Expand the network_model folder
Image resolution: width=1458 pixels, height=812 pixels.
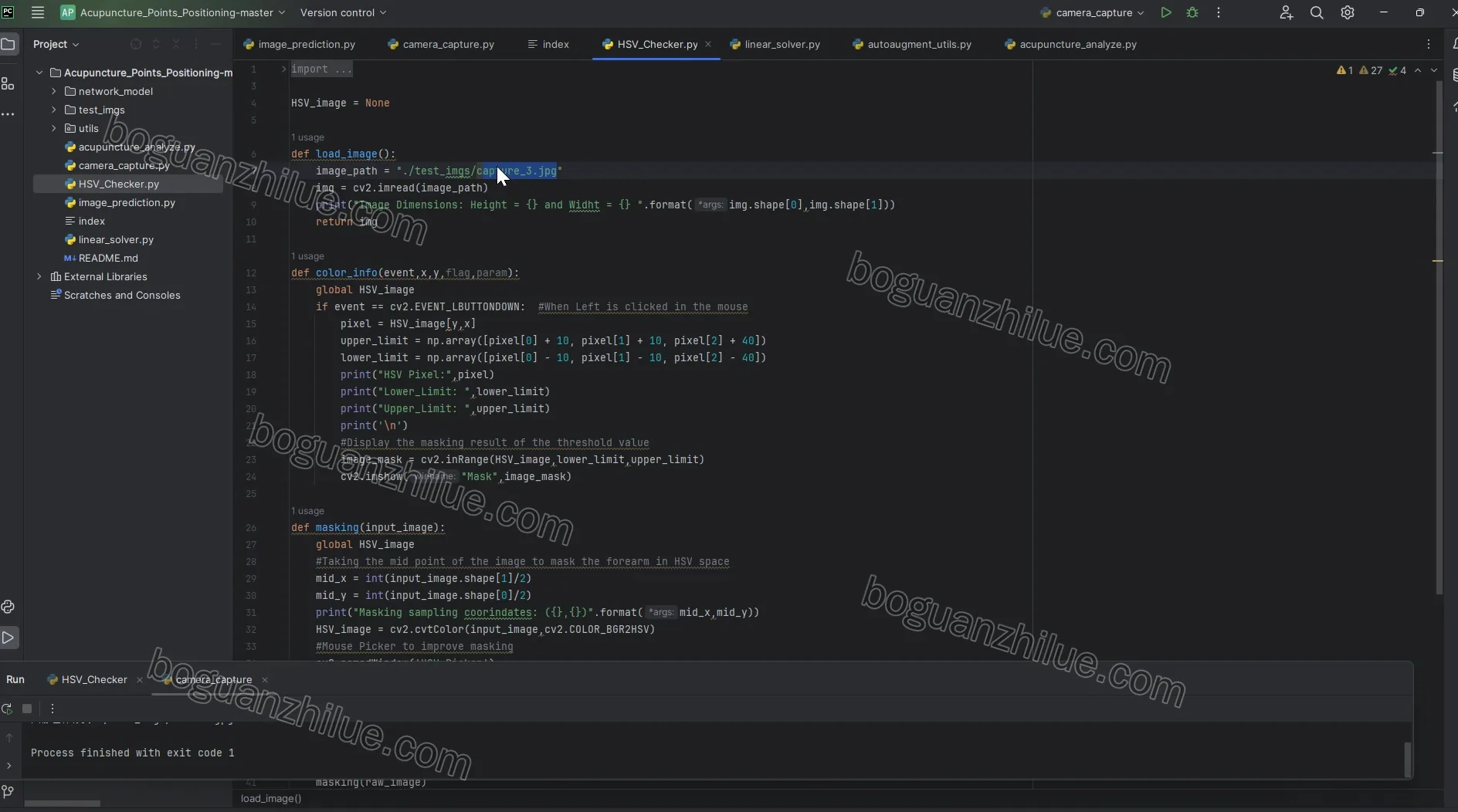[x=54, y=91]
